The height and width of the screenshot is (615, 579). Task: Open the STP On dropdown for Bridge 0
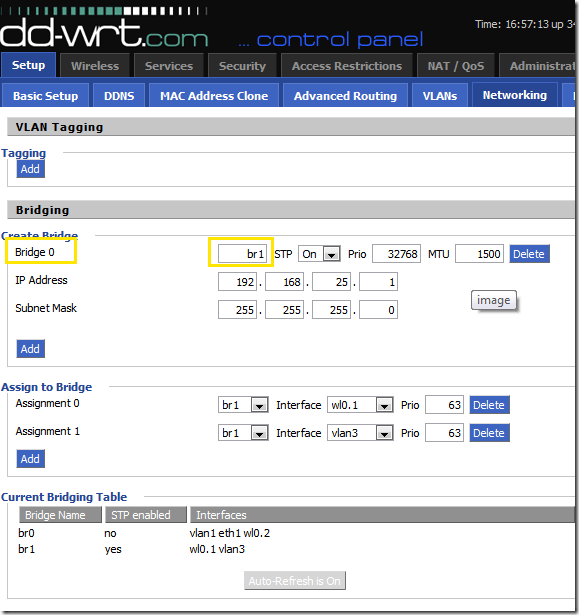(x=319, y=254)
